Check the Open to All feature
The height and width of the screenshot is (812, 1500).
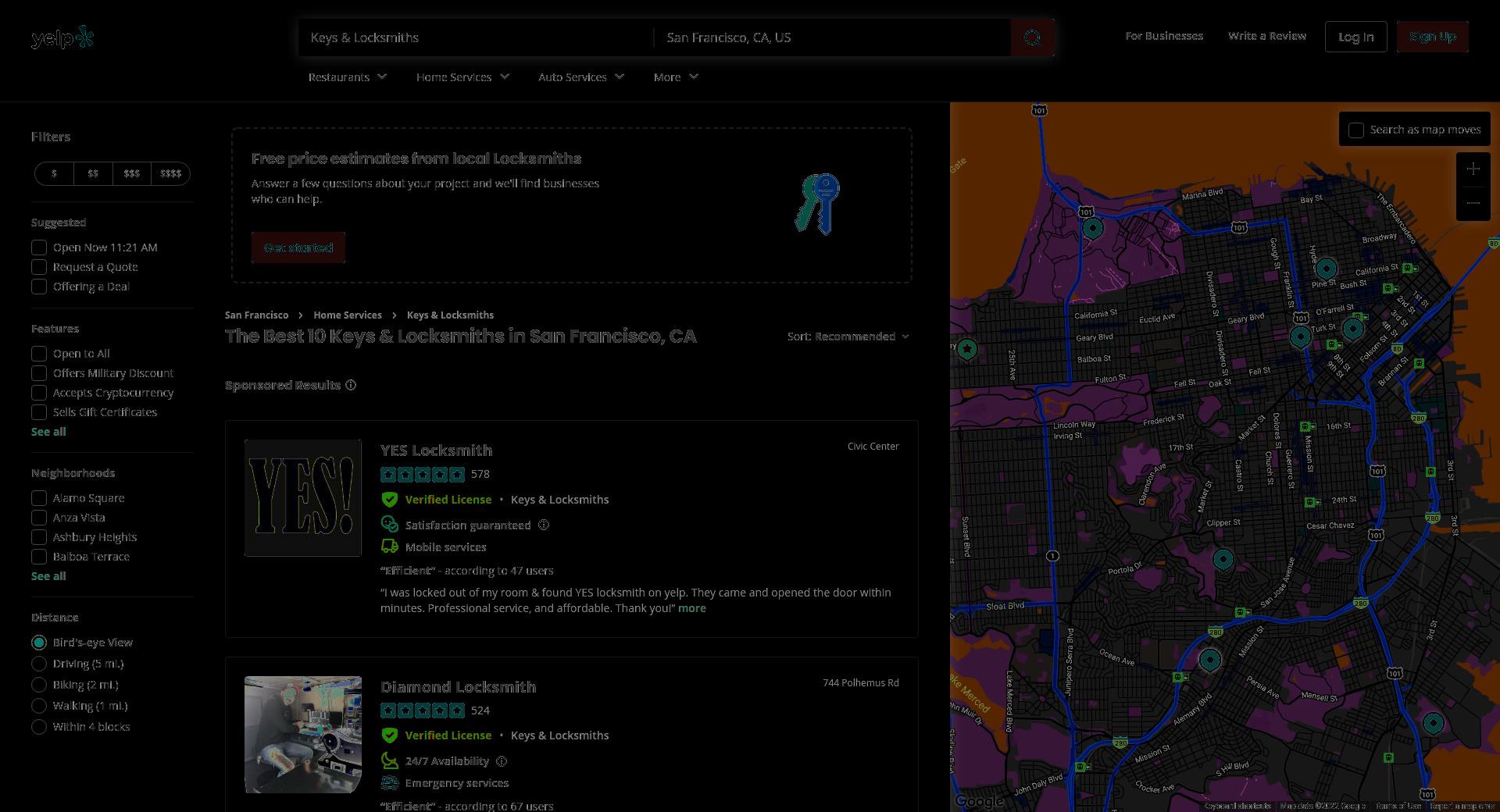39,354
